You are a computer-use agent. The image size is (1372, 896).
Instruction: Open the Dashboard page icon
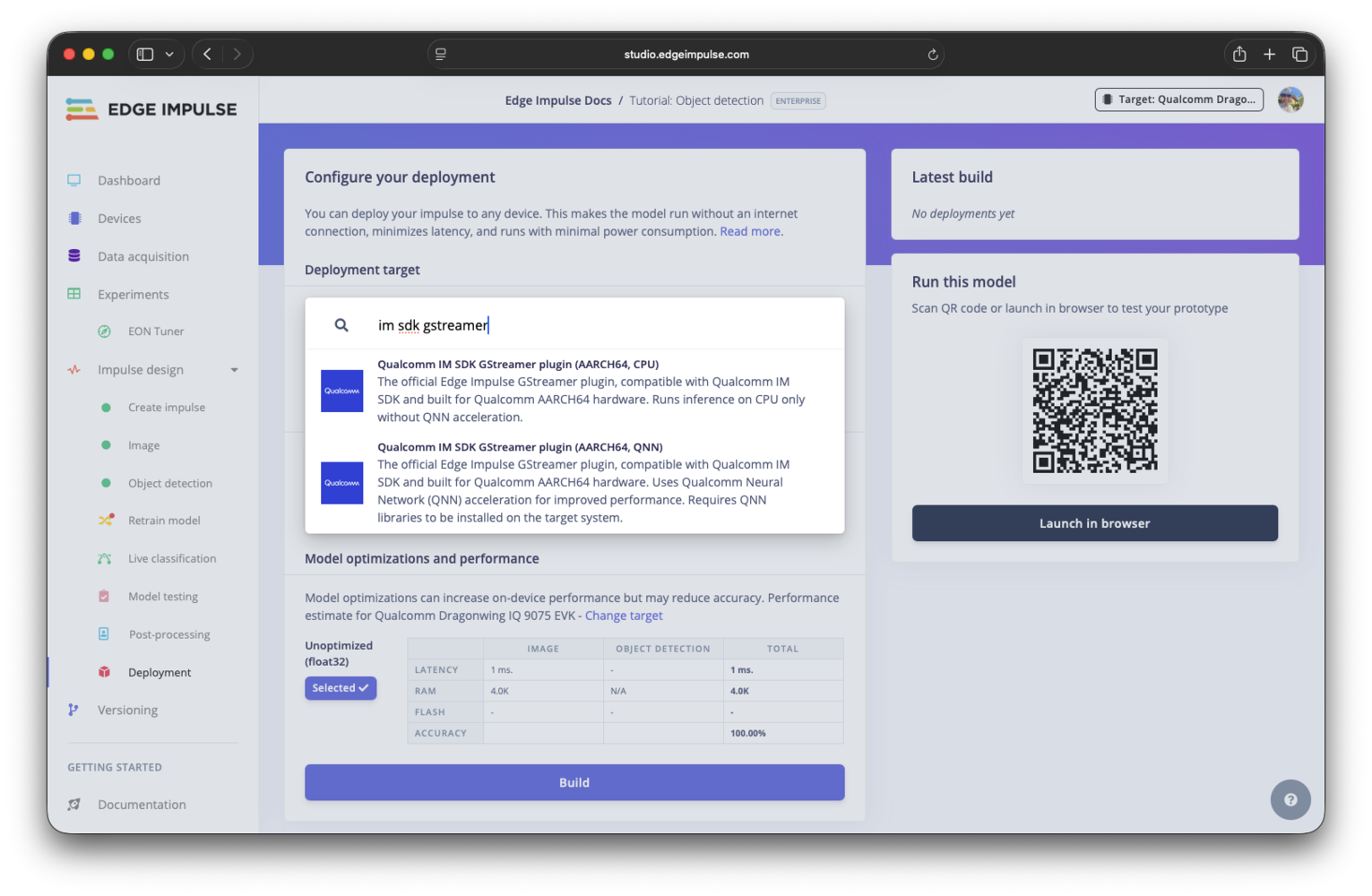click(74, 180)
